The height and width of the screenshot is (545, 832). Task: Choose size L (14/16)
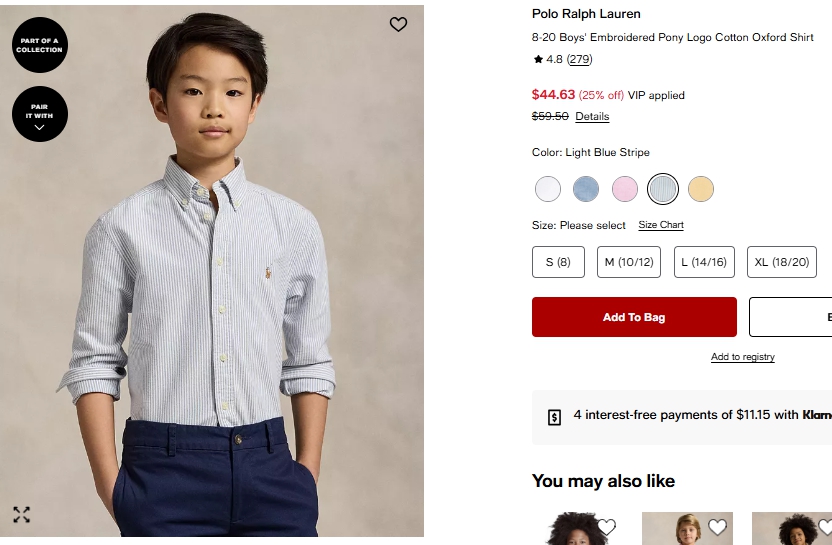[704, 262]
